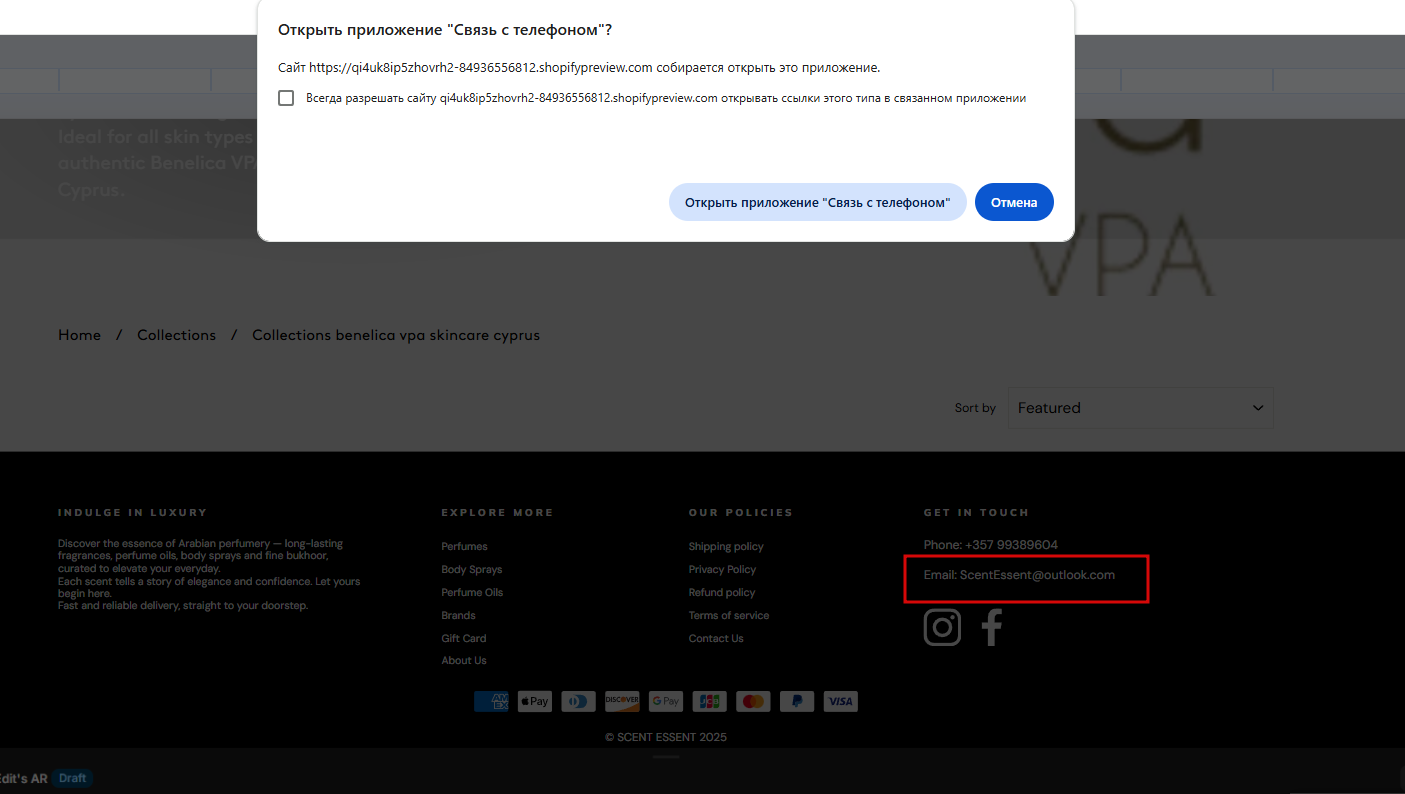Viewport: 1405px width, 794px height.
Task: Click the "GET IN TOUCH" footer heading
Action: [x=976, y=512]
